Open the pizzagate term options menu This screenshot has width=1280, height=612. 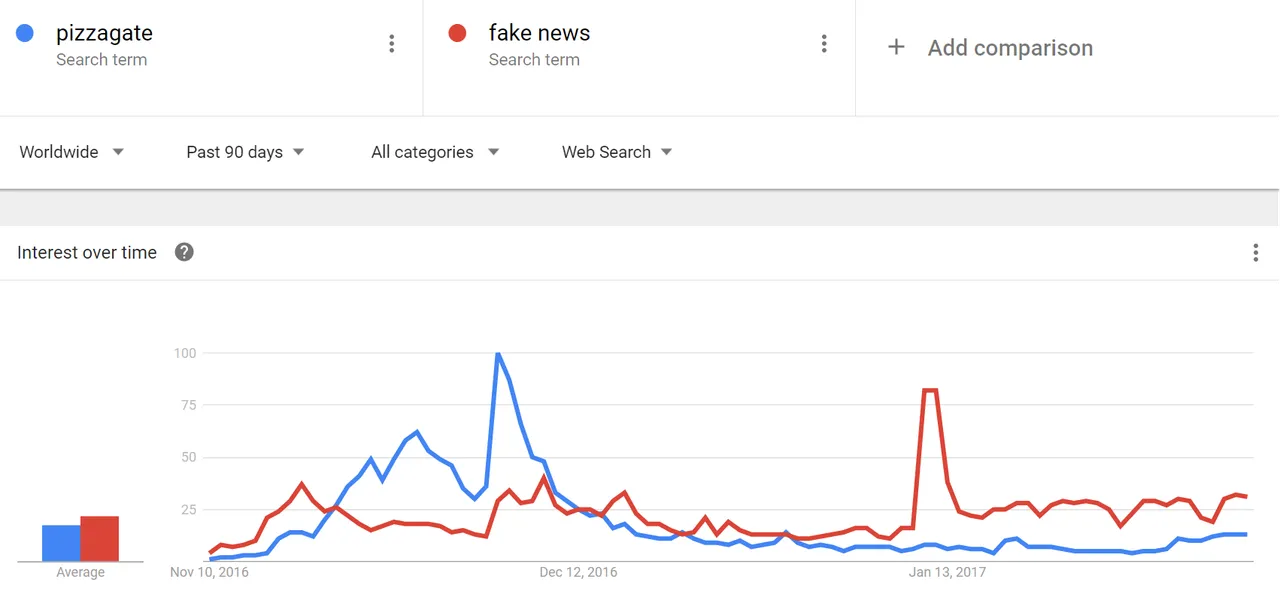pyautogui.click(x=391, y=43)
